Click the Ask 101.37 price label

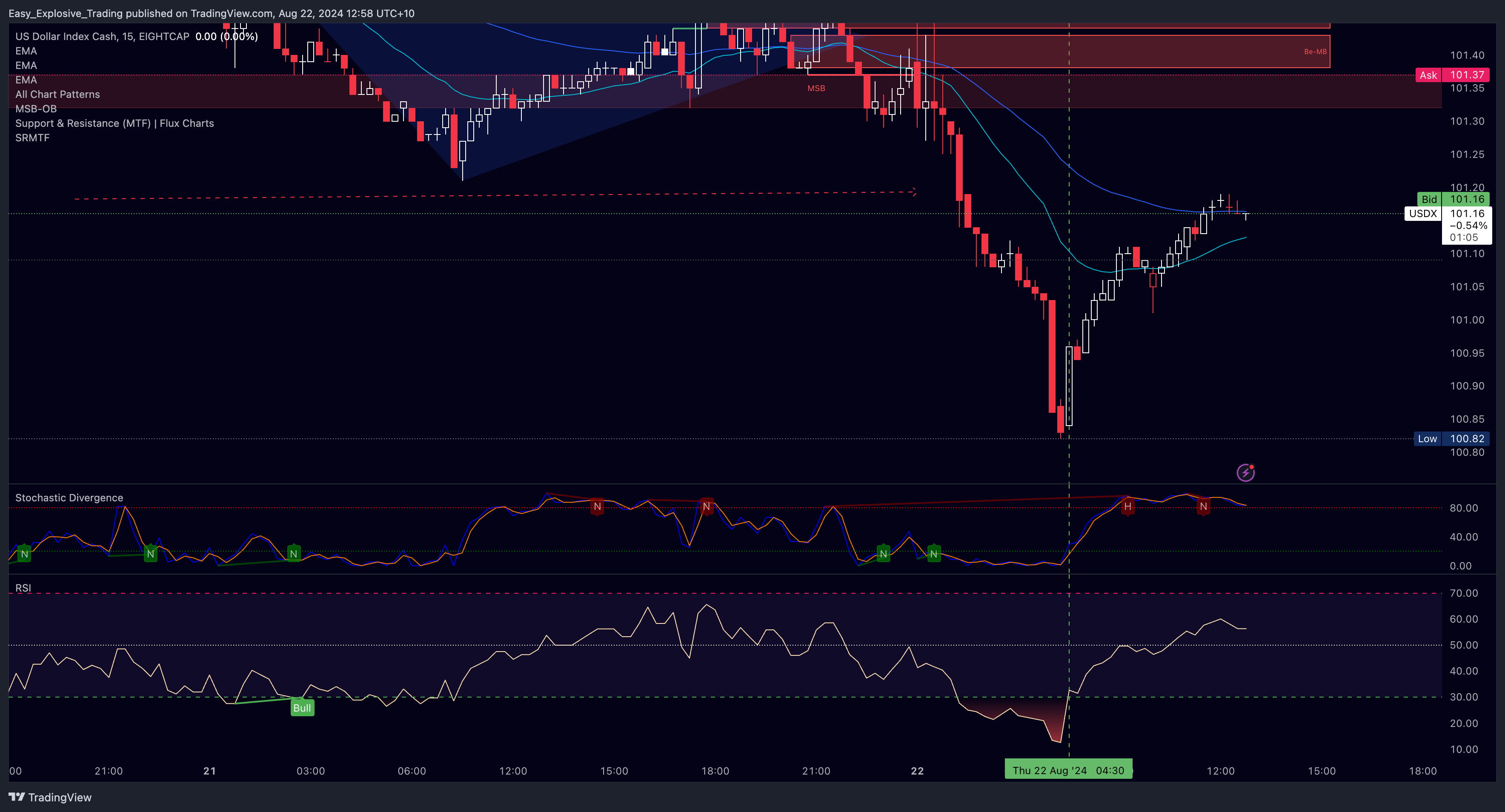[1452, 75]
